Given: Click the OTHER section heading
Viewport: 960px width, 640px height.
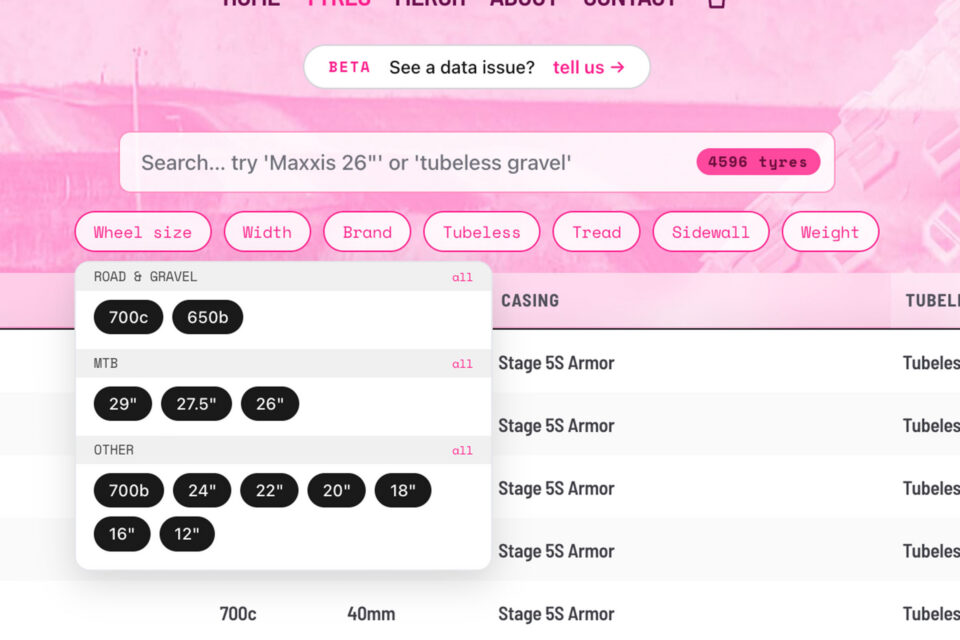Looking at the screenshot, I should coord(113,450).
